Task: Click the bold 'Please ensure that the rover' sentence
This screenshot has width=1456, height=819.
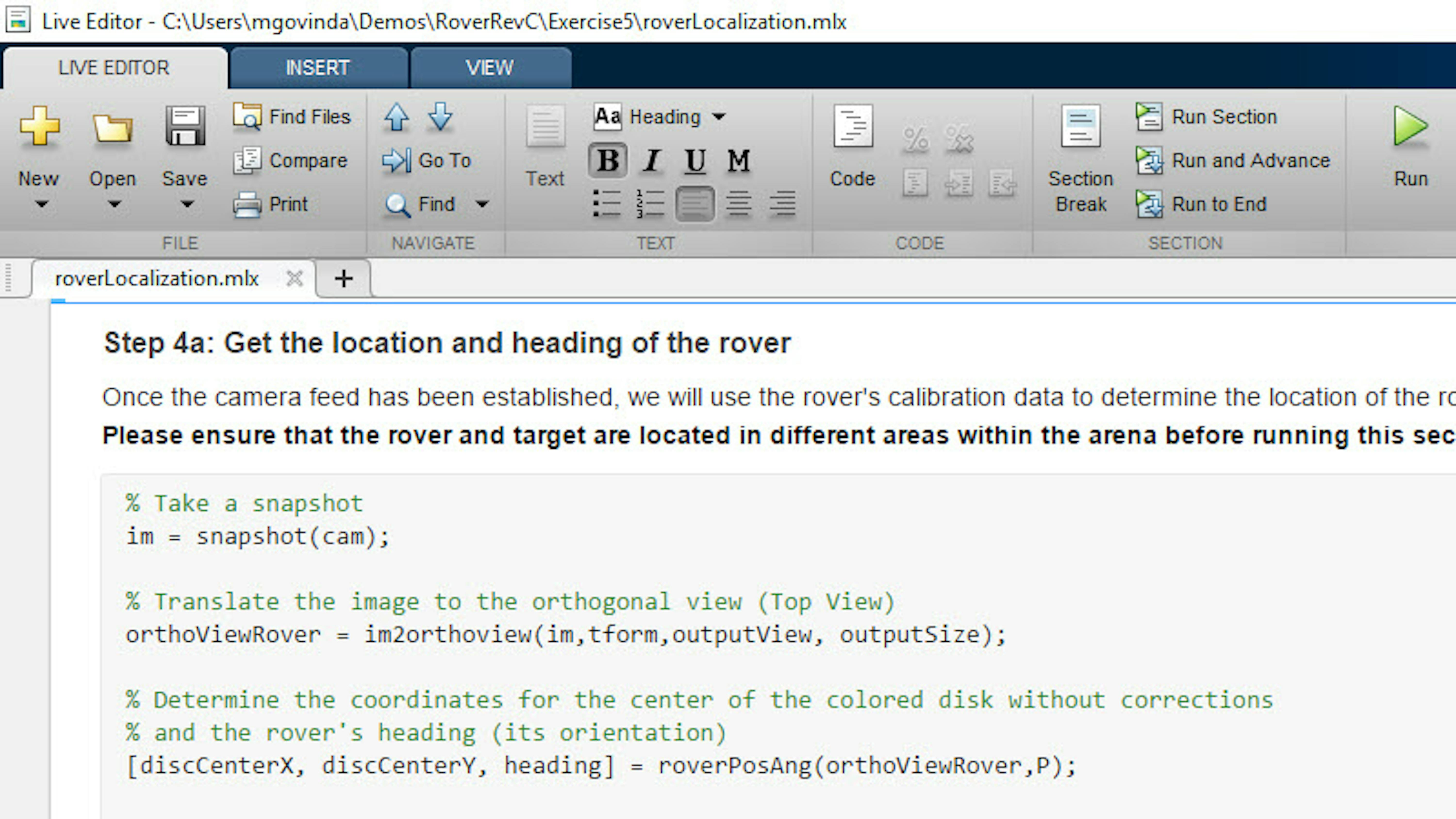Action: tap(779, 436)
